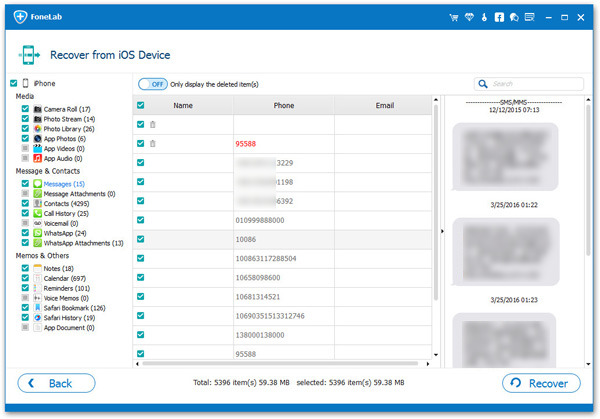The height and width of the screenshot is (419, 600).
Task: Click the Message Attachments icon
Action: pos(38,194)
